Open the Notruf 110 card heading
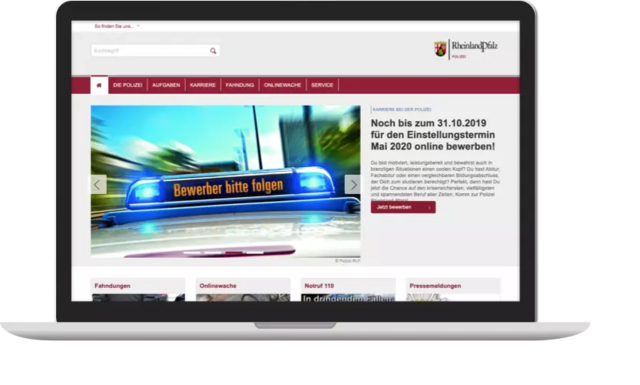The width and height of the screenshot is (640, 385). pos(319,286)
